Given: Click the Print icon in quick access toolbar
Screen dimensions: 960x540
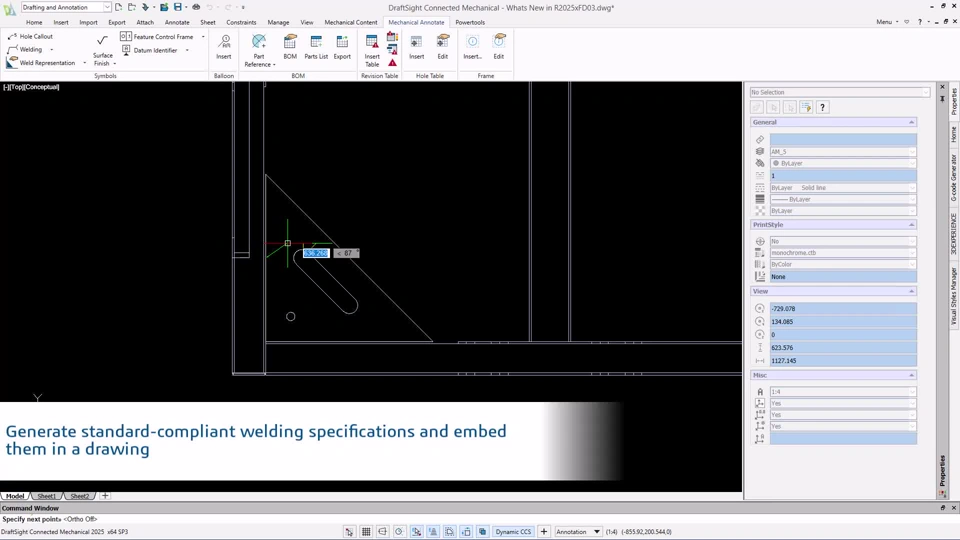Looking at the screenshot, I should pyautogui.click(x=196, y=7).
